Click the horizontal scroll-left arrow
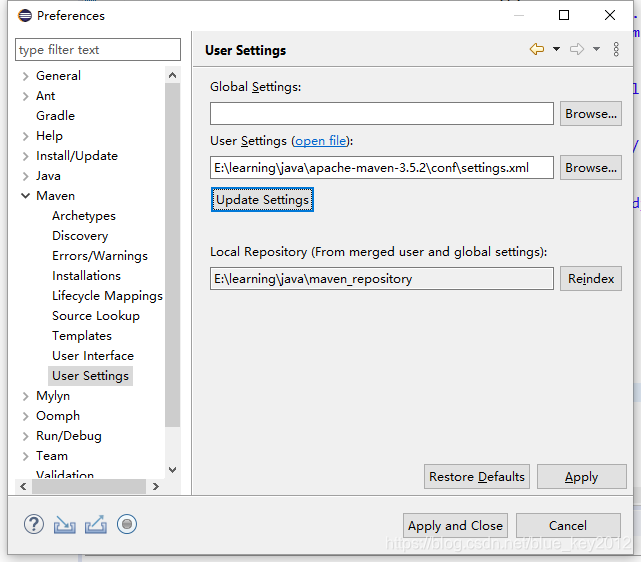This screenshot has height=562, width=641. point(23,486)
